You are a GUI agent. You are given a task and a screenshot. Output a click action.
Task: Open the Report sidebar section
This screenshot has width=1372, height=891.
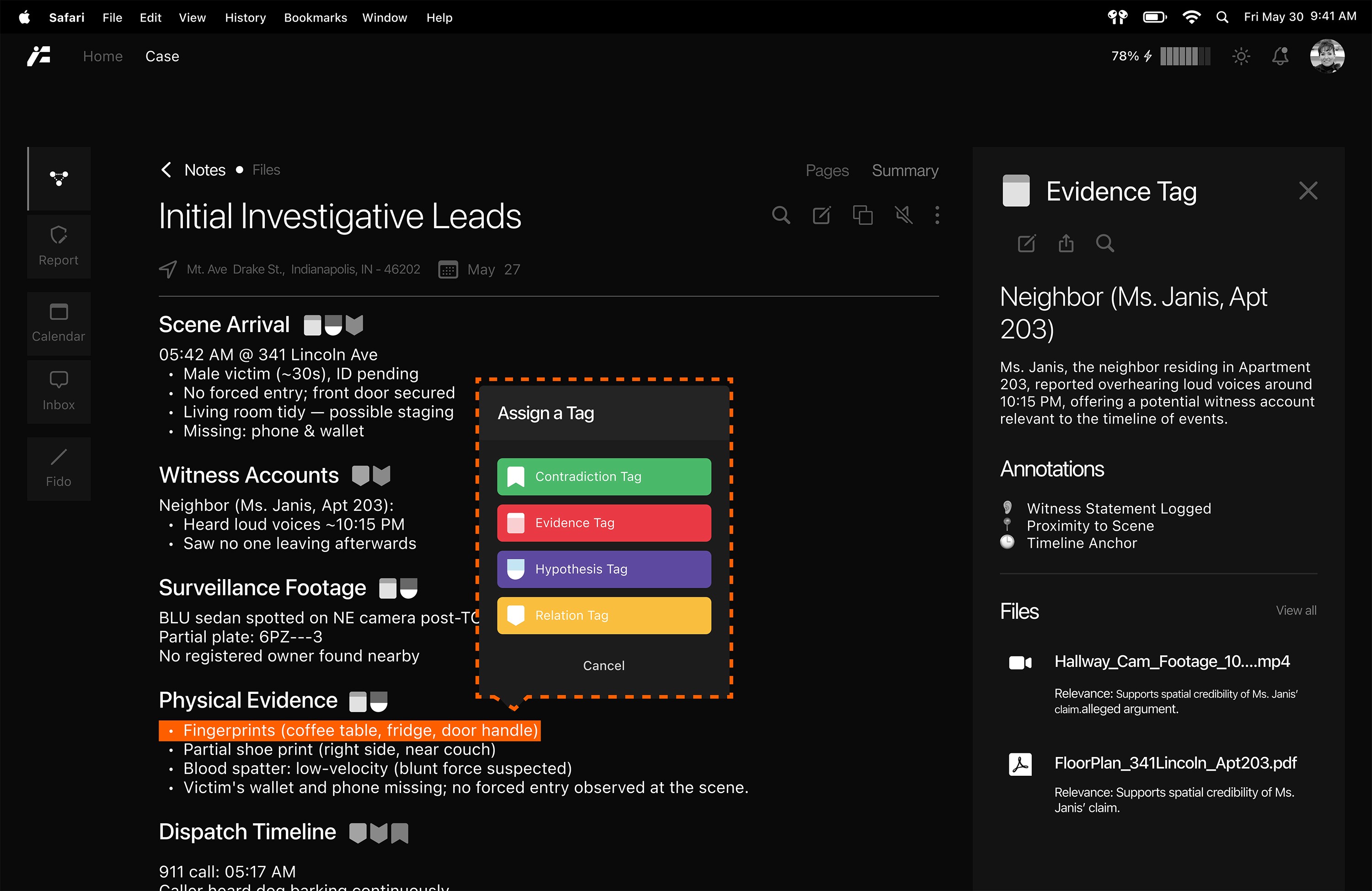(x=59, y=246)
